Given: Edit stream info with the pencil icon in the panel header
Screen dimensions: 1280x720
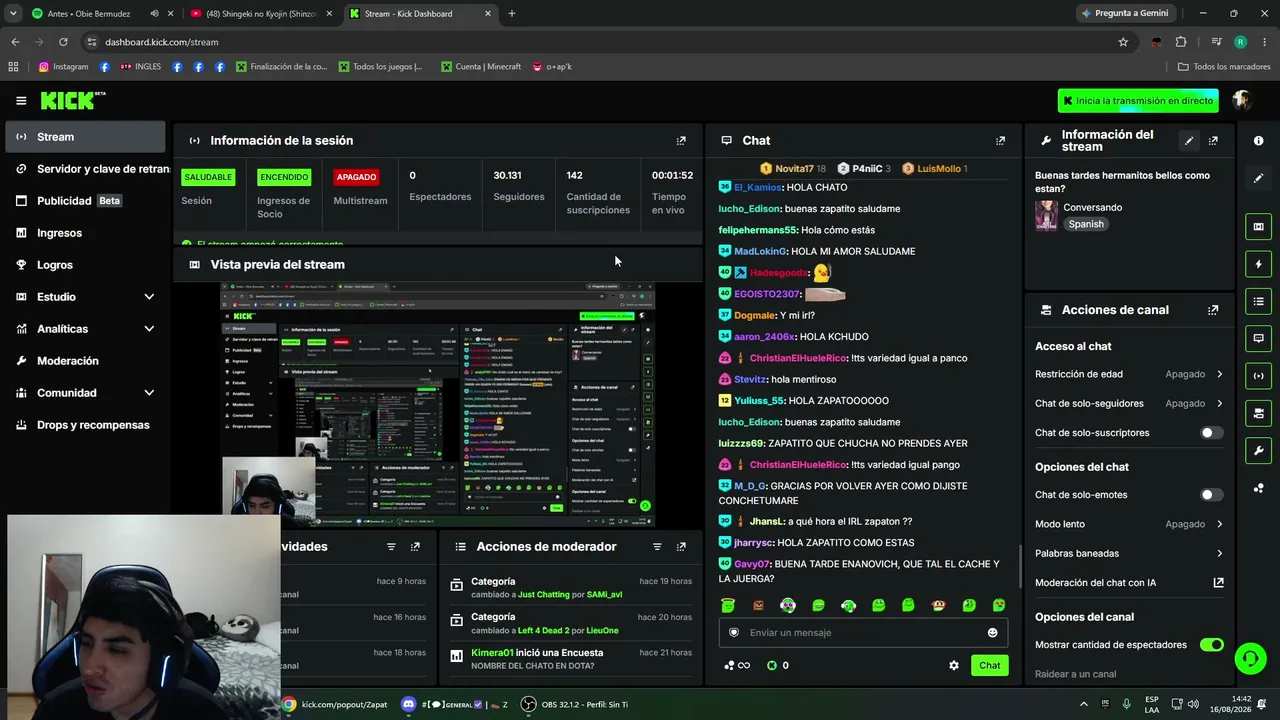Looking at the screenshot, I should pos(1189,141).
